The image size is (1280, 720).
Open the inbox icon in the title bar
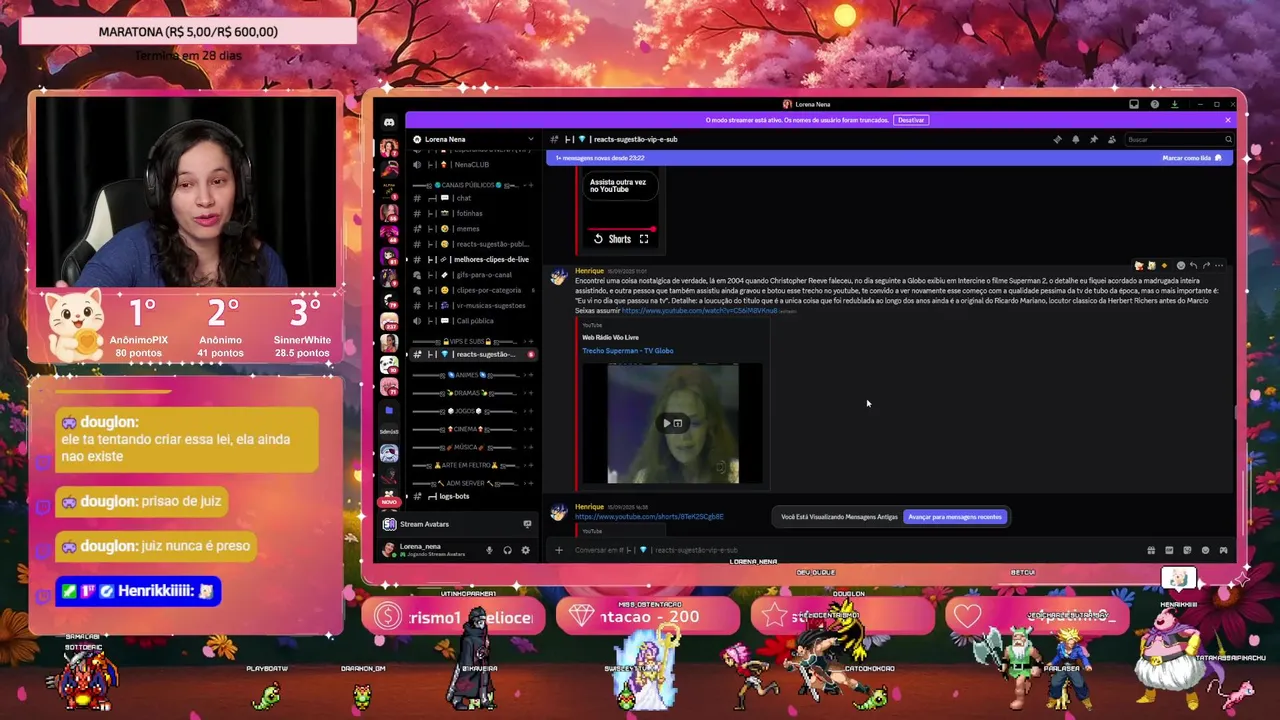coord(1134,104)
